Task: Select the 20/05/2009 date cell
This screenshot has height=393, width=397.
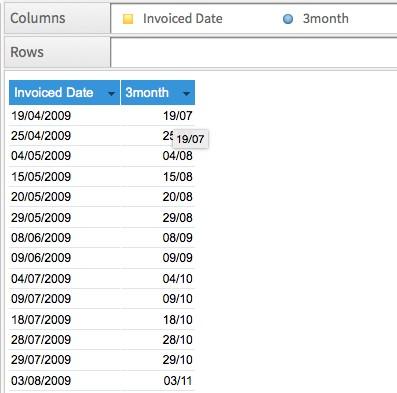Action: pos(64,197)
